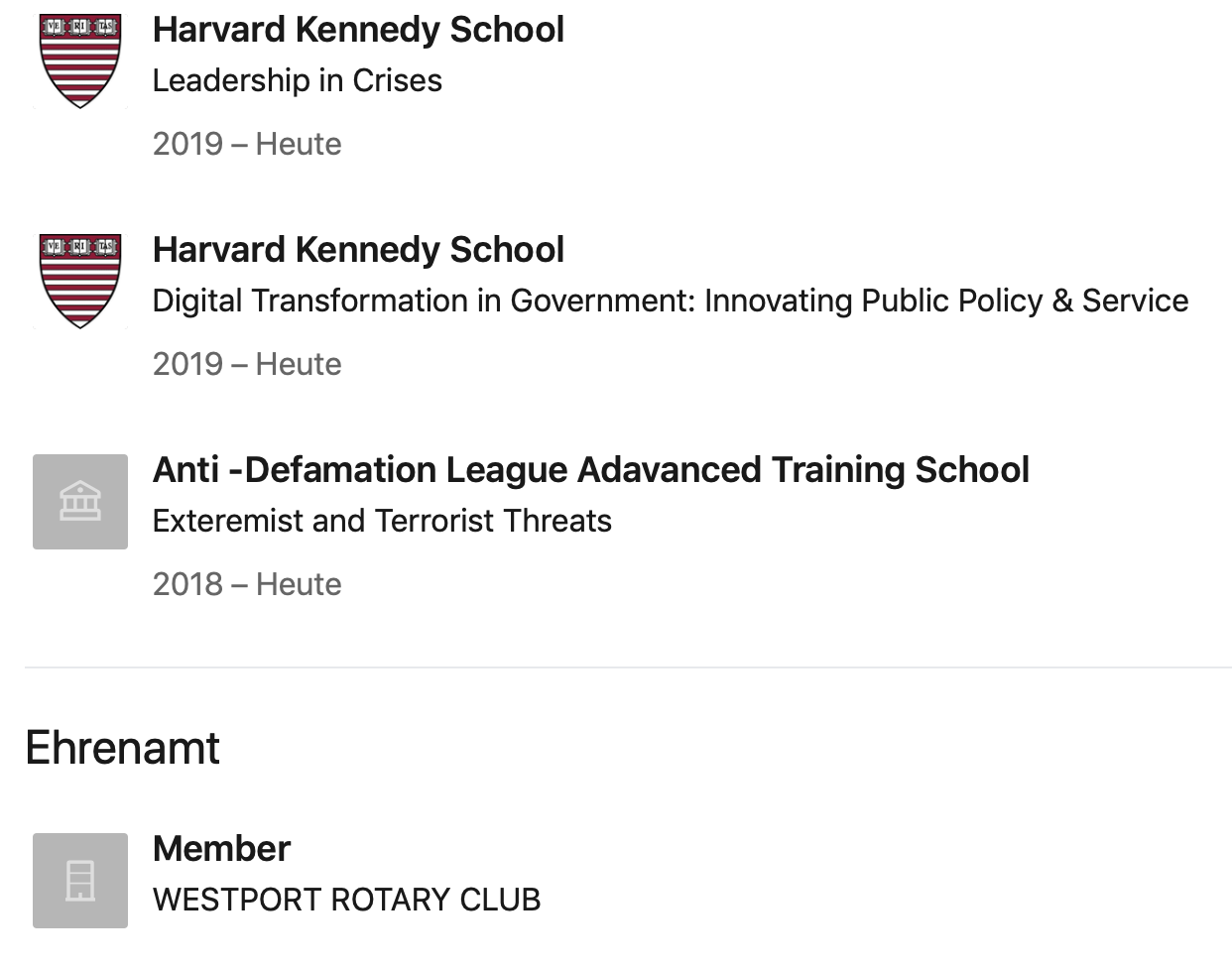Click Harvard shield logo beside Leadership in Crises
1232x968 pixels.
(x=80, y=61)
